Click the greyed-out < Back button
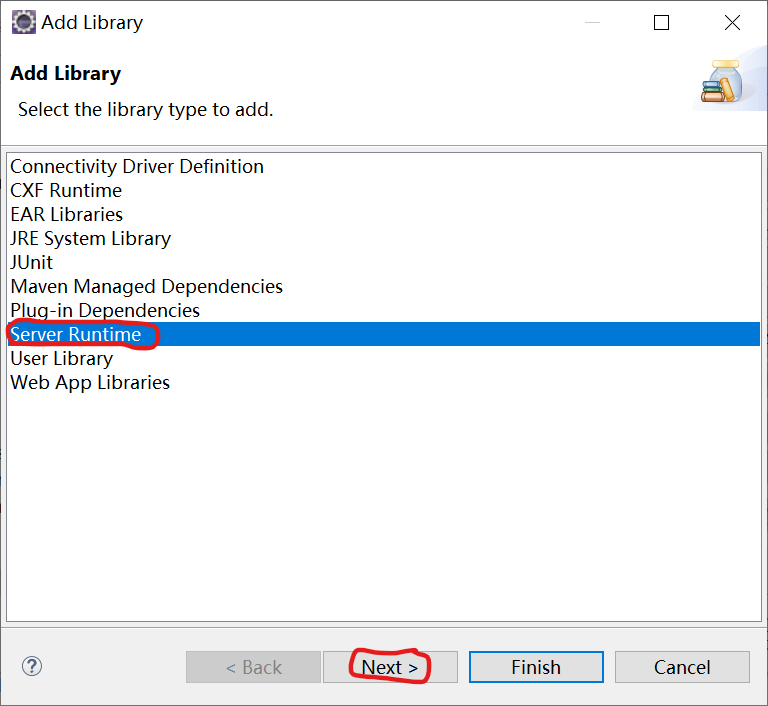Image resolution: width=768 pixels, height=706 pixels. (x=253, y=667)
